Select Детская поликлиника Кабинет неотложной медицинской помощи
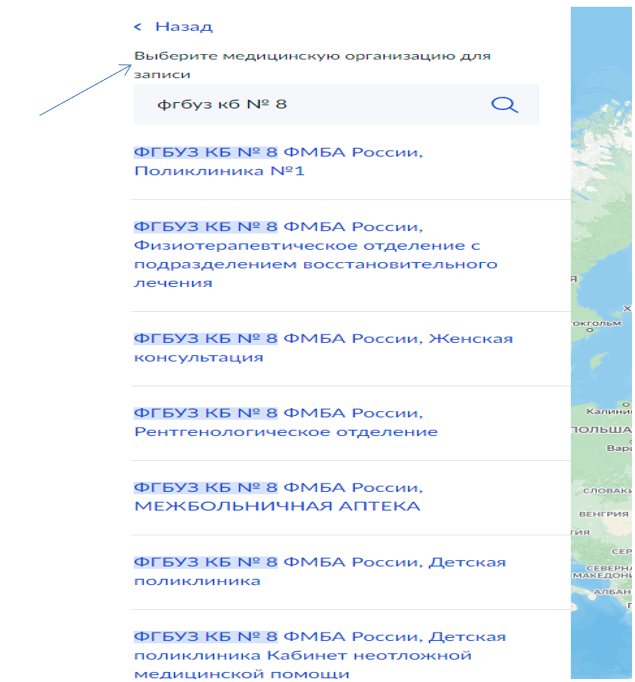Screen dimensions: 635x682 coord(319,655)
